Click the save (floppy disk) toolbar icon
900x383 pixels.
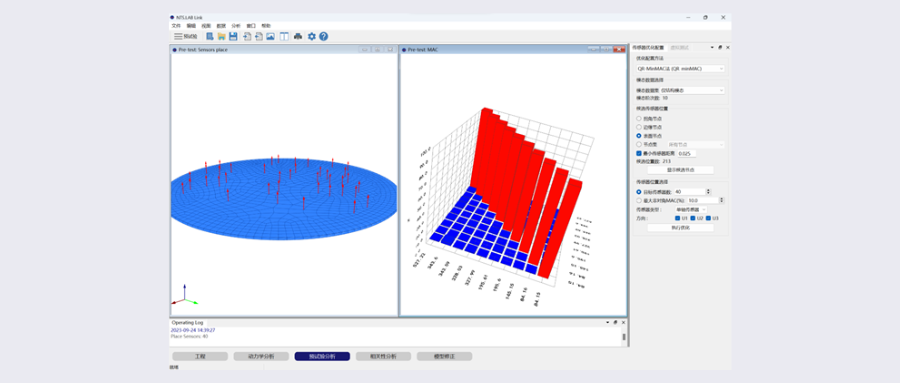(233, 36)
